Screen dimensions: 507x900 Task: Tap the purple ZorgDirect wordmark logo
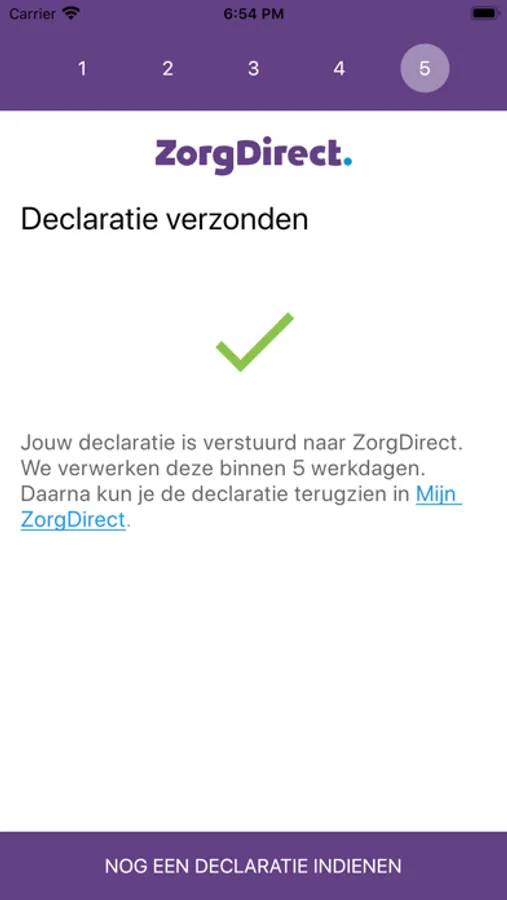tap(253, 156)
